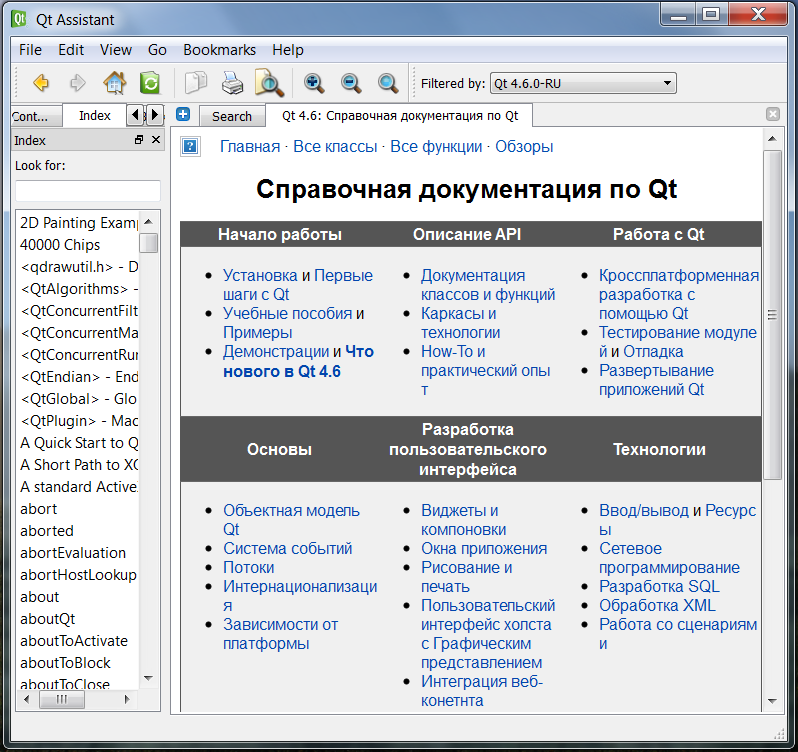Follow the Все классы link
Viewport: 798px width, 752px height.
(335, 147)
